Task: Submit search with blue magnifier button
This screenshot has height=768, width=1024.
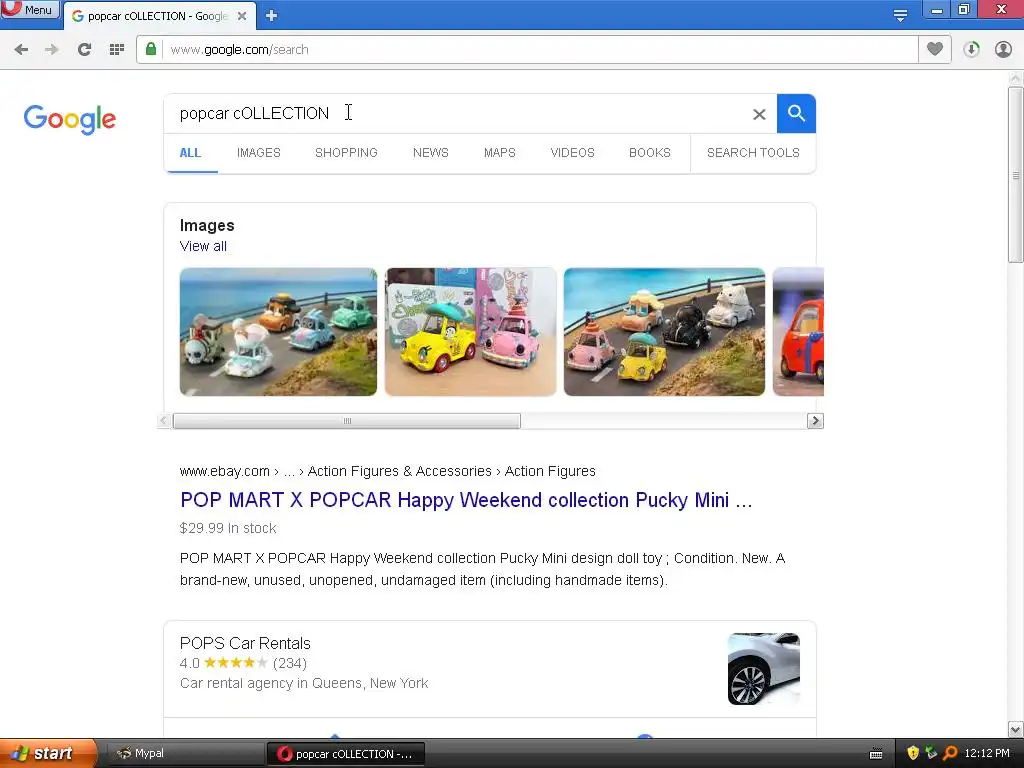Action: pyautogui.click(x=796, y=114)
